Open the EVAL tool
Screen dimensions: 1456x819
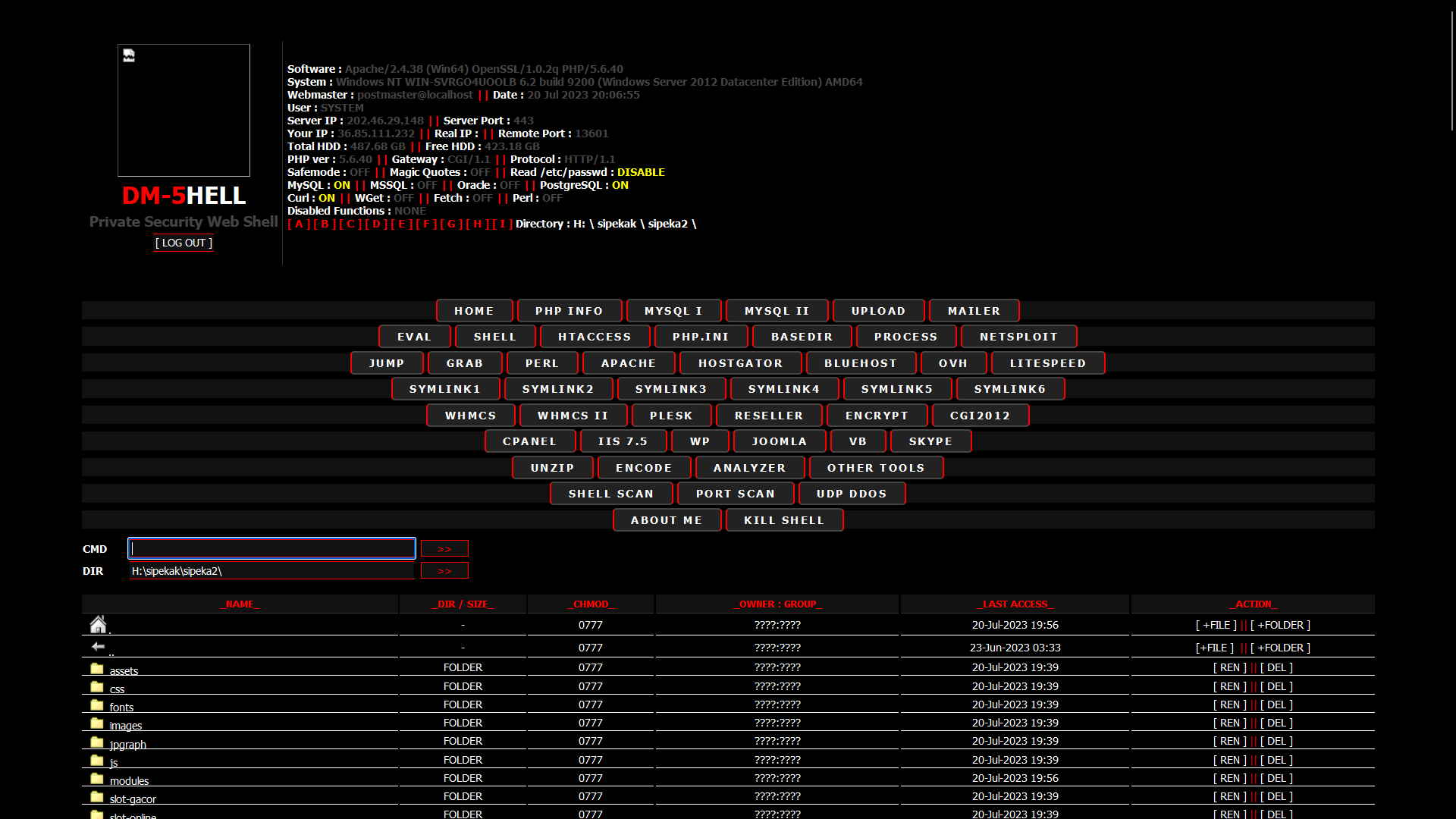click(415, 337)
